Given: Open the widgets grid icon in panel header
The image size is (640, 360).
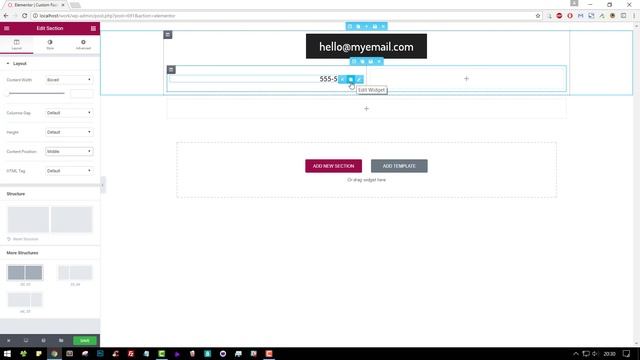Looking at the screenshot, I should point(93,28).
